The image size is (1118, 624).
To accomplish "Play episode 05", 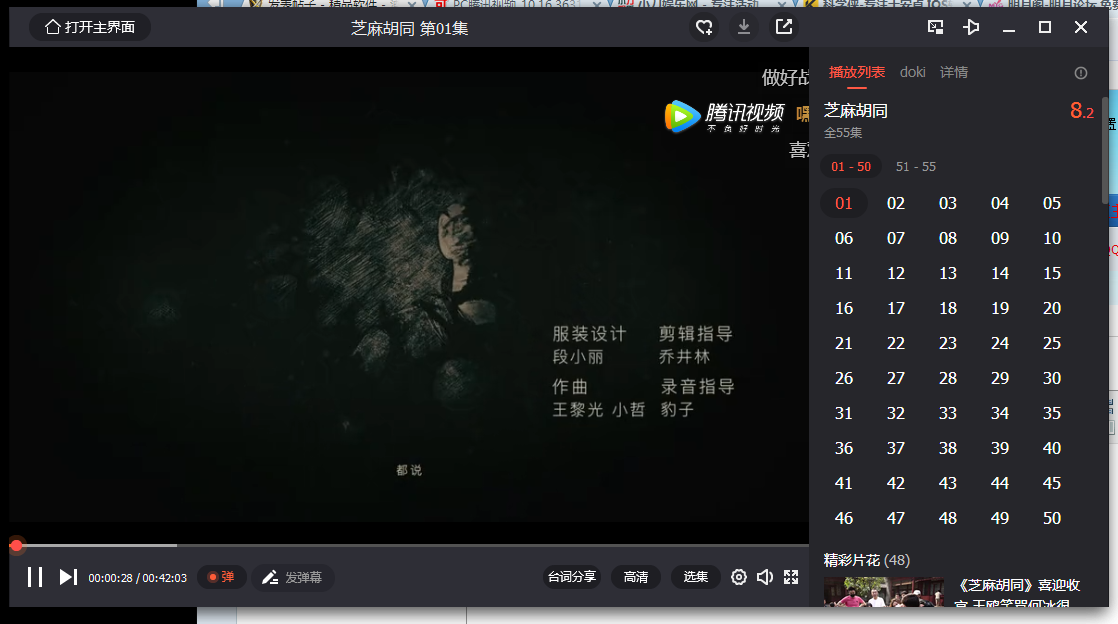I will coord(1052,203).
